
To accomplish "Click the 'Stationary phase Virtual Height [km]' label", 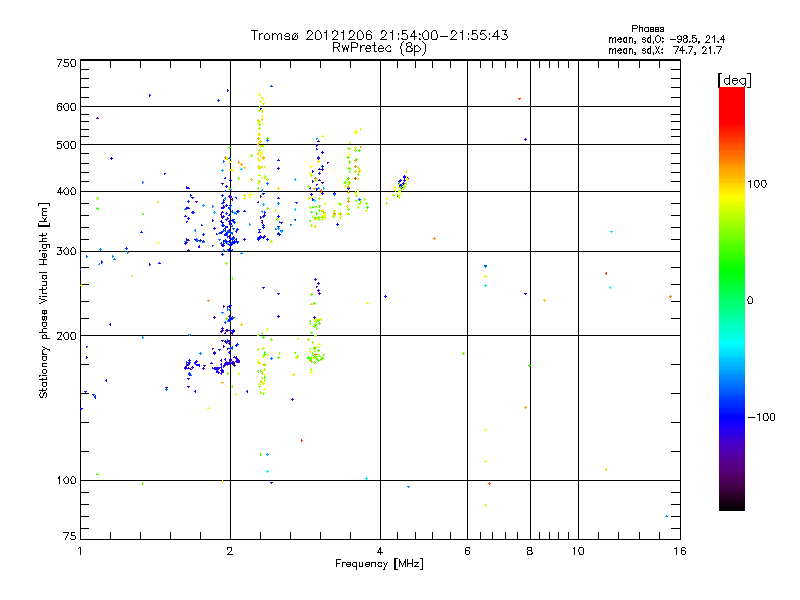I will point(43,300).
